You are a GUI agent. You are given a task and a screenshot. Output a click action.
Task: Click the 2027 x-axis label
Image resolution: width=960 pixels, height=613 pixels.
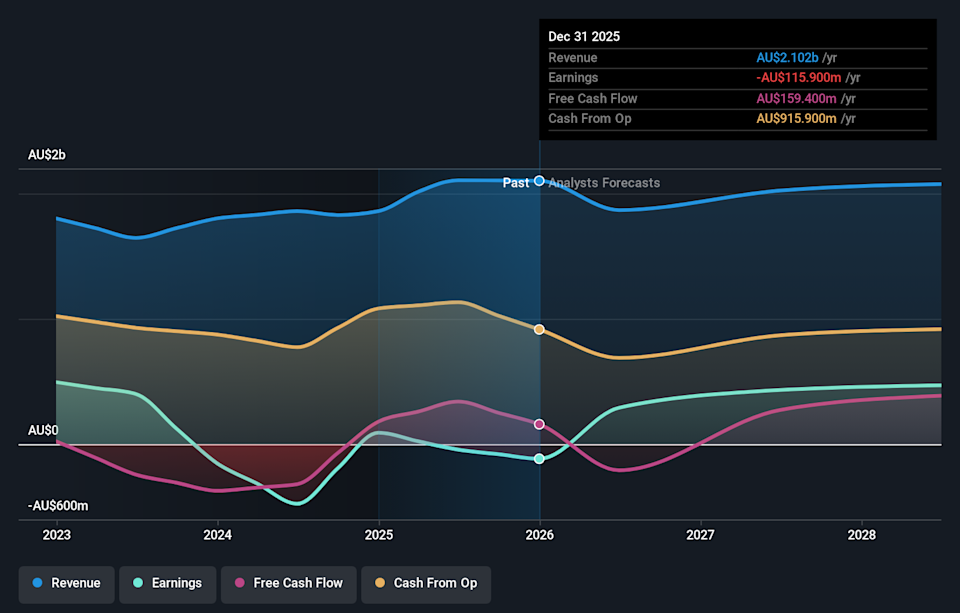point(701,535)
